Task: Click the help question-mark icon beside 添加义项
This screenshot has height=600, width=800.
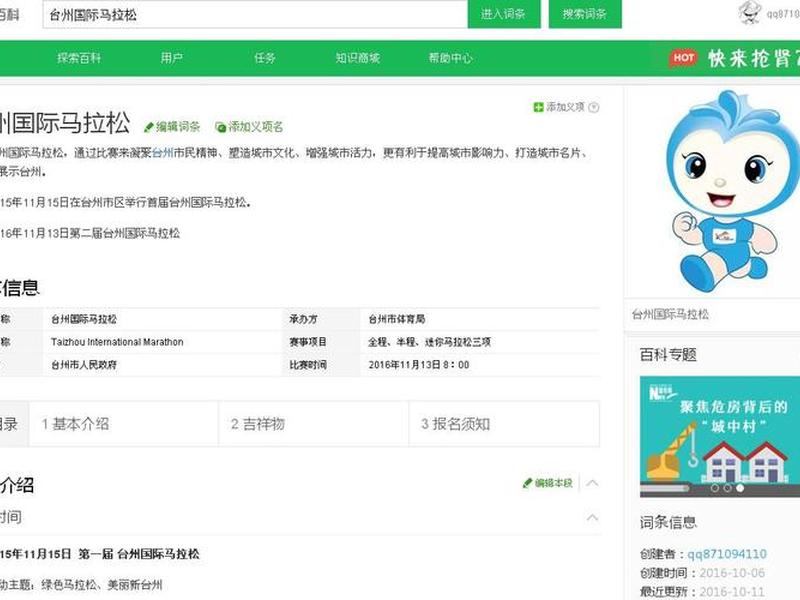Action: click(593, 107)
